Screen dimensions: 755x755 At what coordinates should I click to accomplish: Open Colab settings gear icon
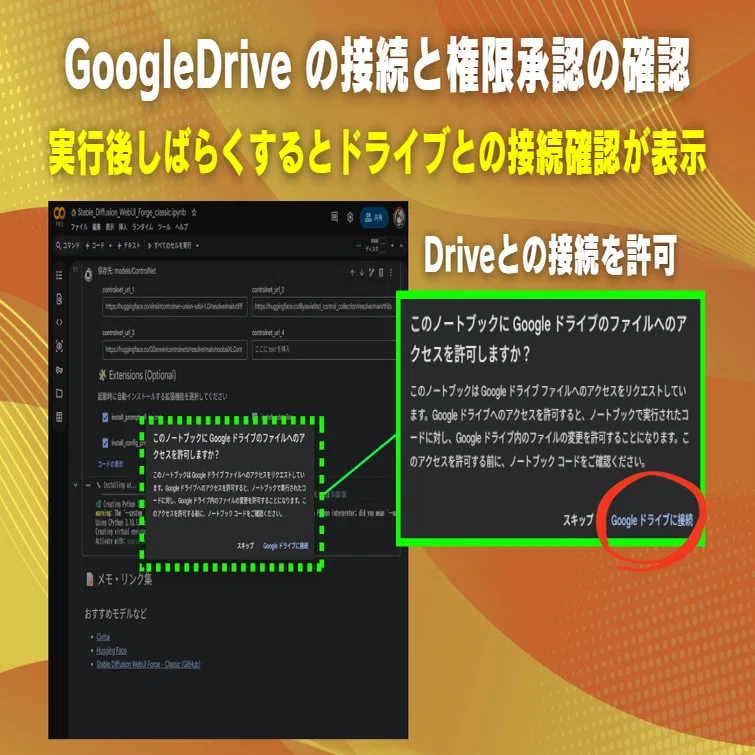tap(350, 217)
